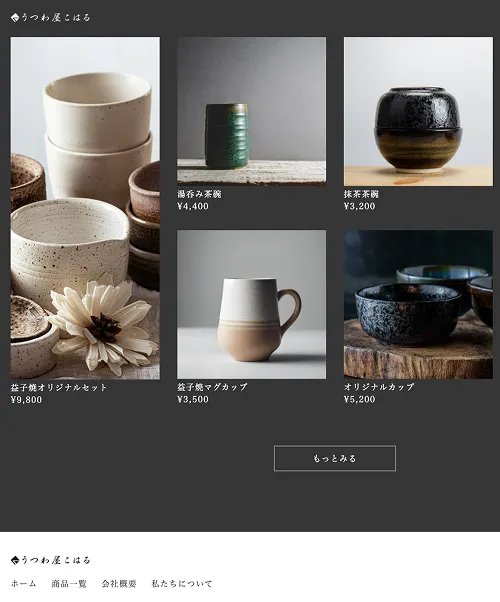The height and width of the screenshot is (602, 500).
Task: Select the 益子焼オリジナルセット product title
Action: 59,387
